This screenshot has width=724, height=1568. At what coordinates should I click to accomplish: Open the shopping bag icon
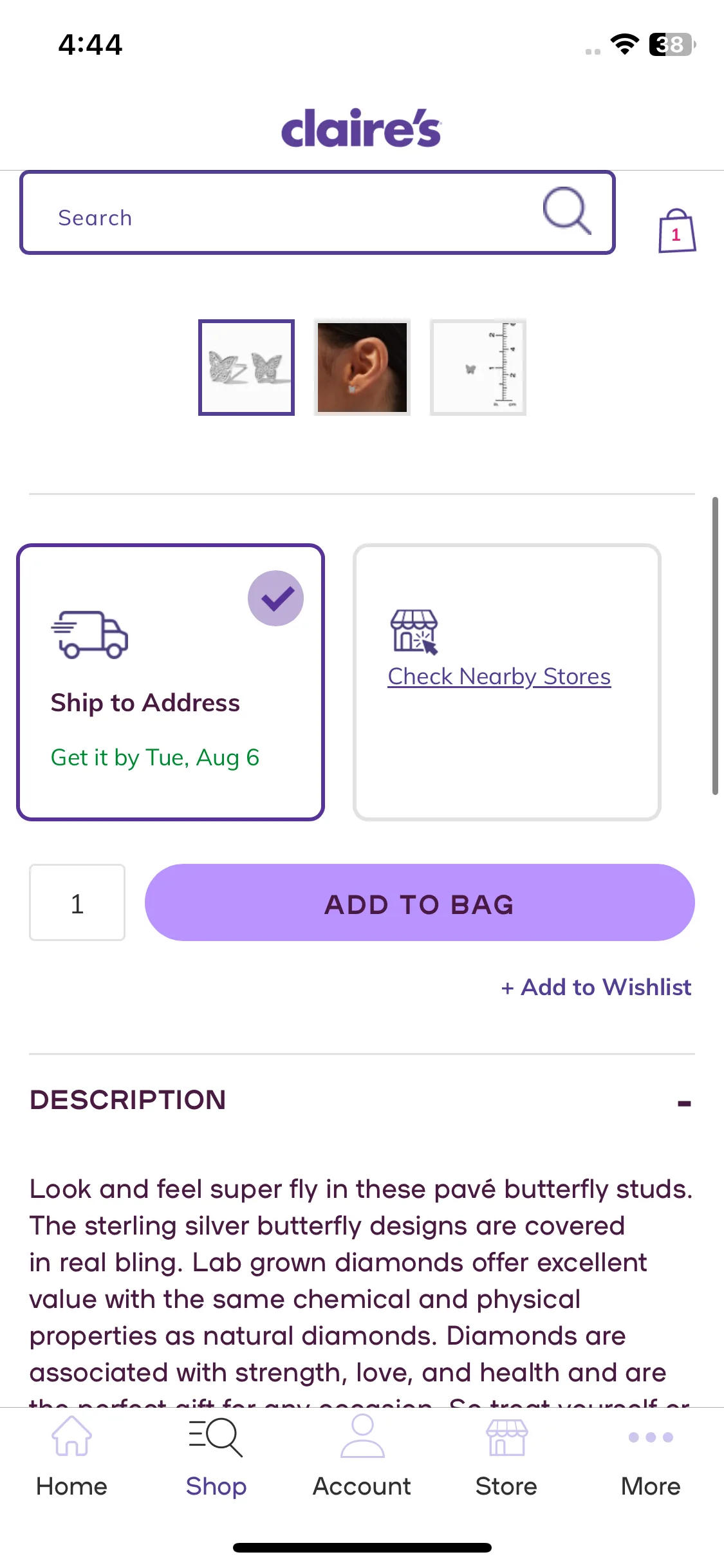coord(677,230)
